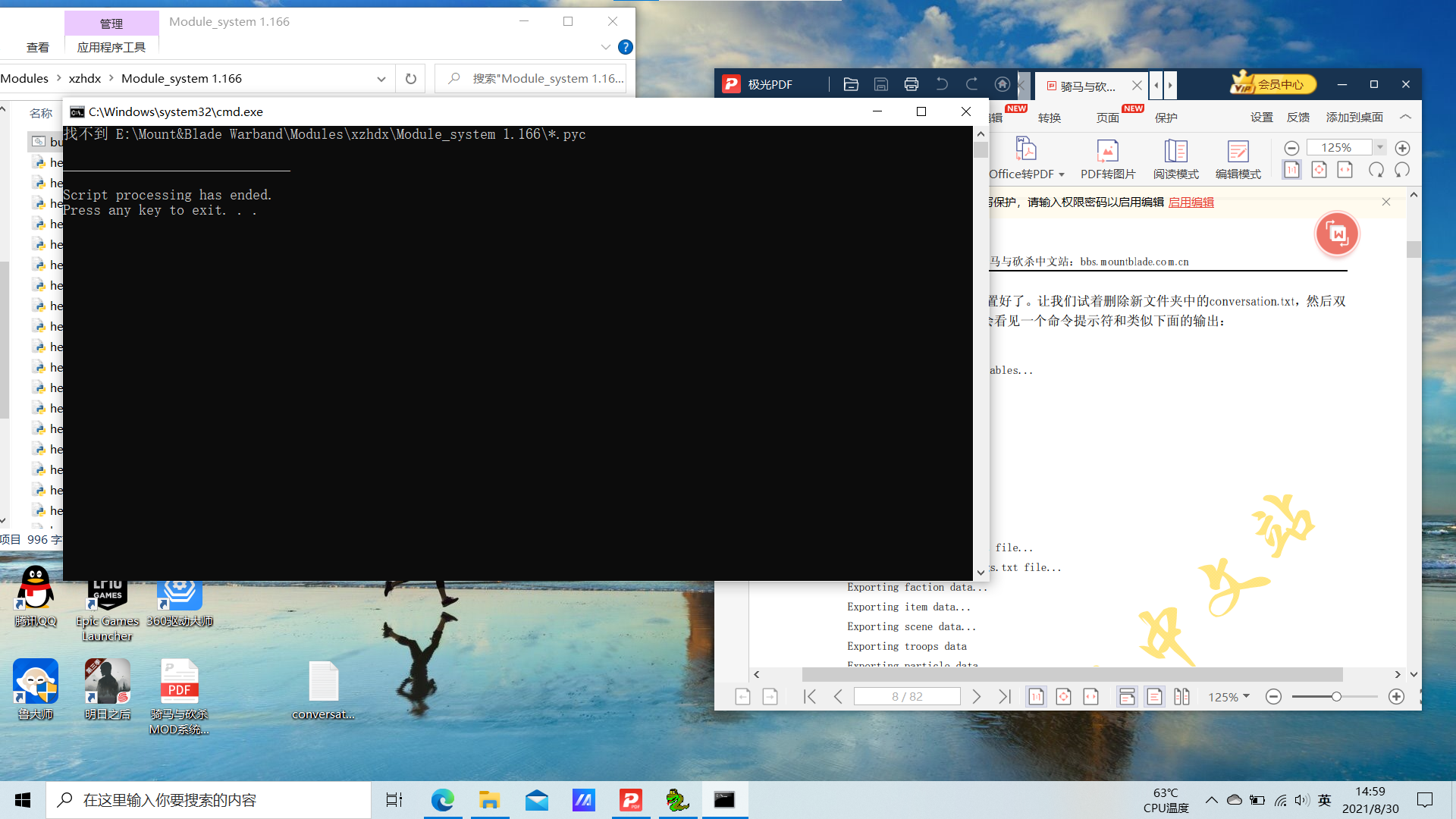Image resolution: width=1456 pixels, height=819 pixels.
Task: Toggle fit width in bottom bar
Action: tap(1091, 696)
